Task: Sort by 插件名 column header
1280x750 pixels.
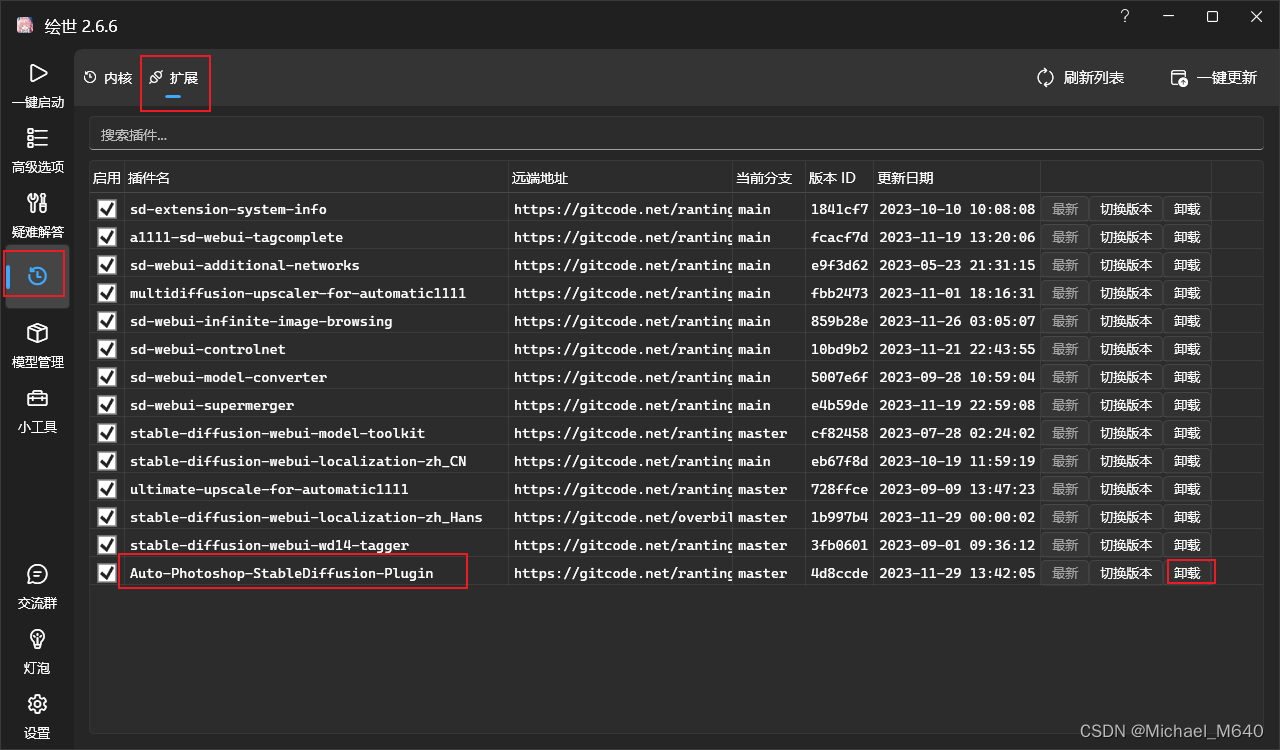Action: click(316, 178)
